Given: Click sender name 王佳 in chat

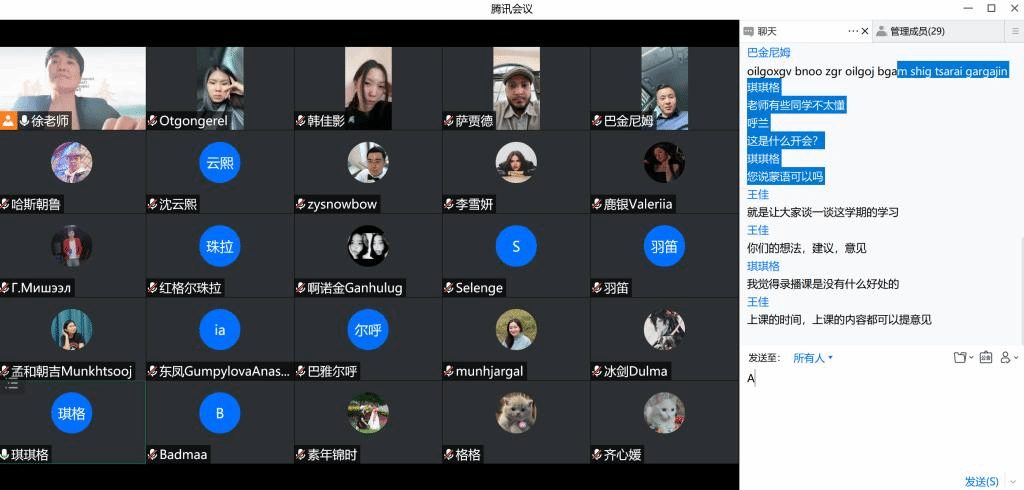Looking at the screenshot, I should (757, 195).
